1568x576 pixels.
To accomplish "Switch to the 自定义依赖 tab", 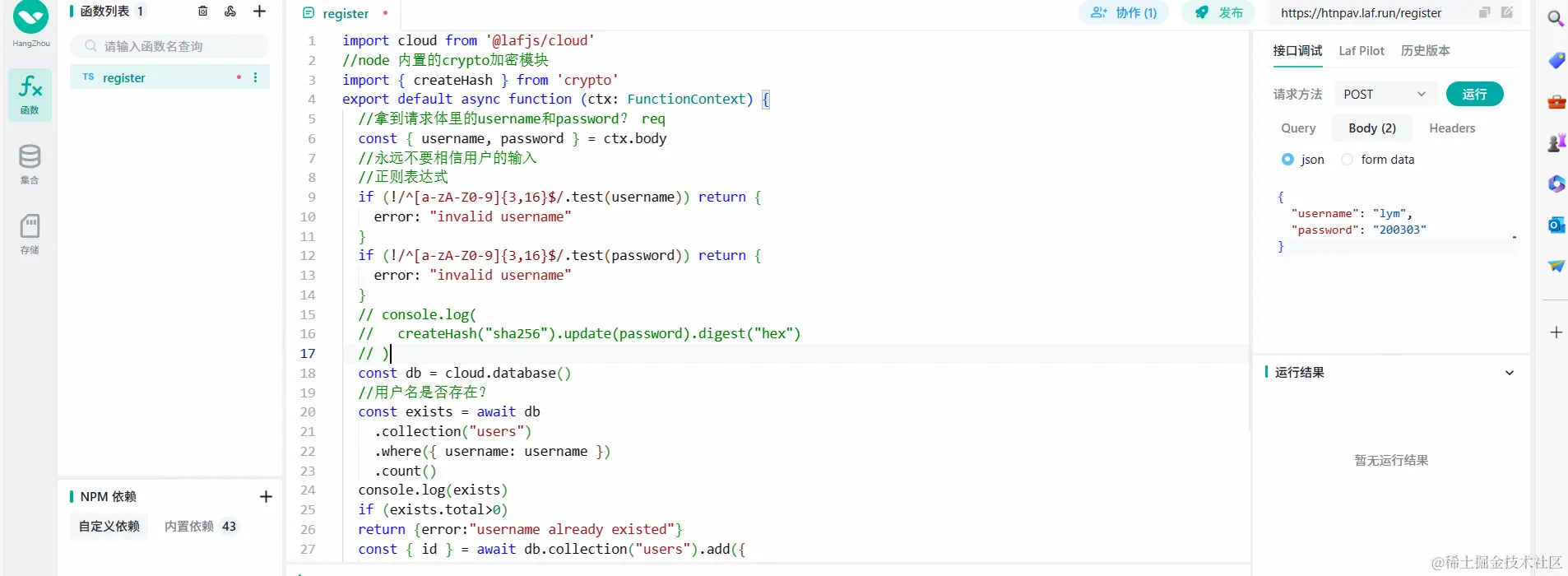I will pos(109,527).
